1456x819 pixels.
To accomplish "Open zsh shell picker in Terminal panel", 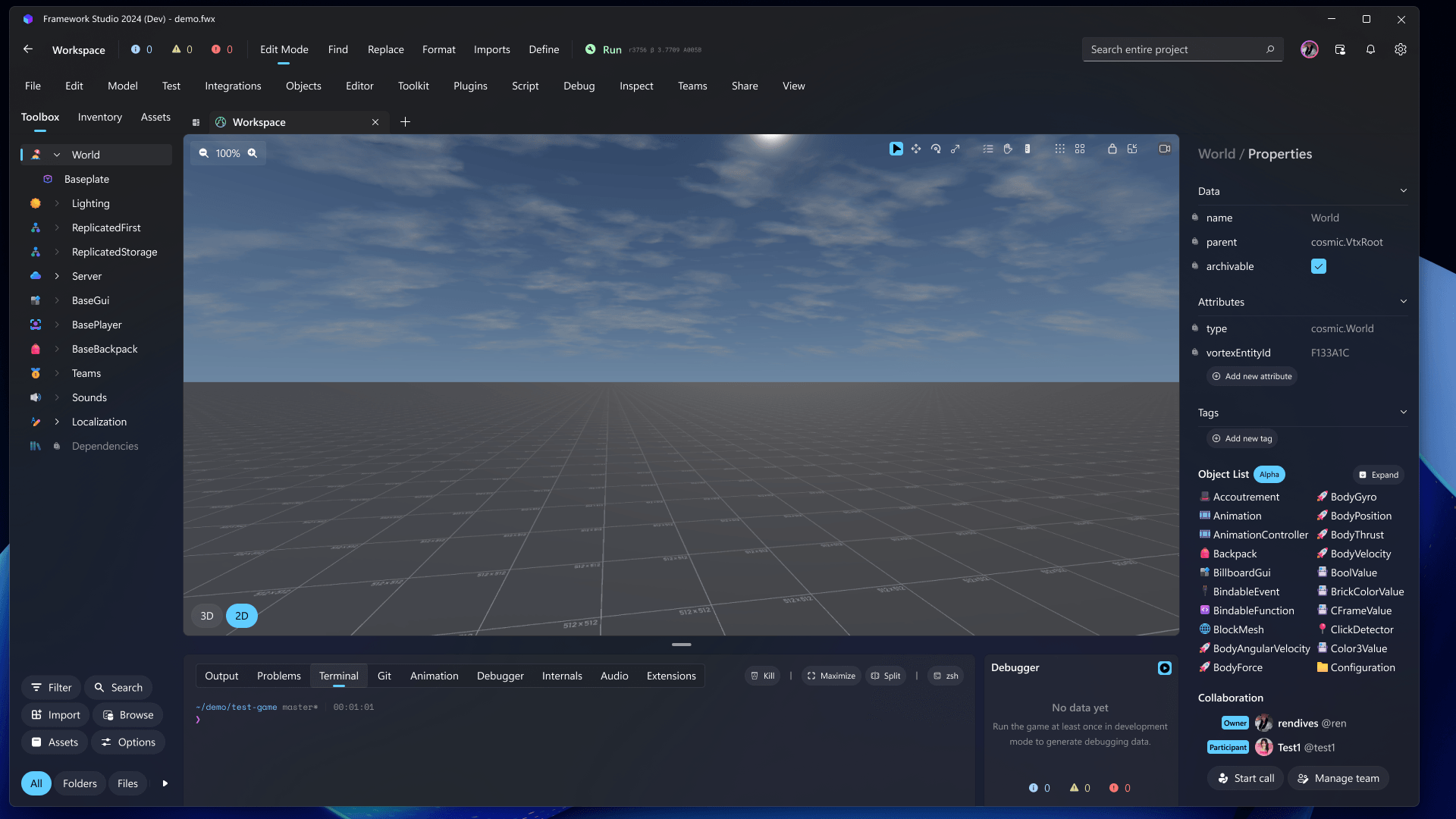I will (x=945, y=675).
